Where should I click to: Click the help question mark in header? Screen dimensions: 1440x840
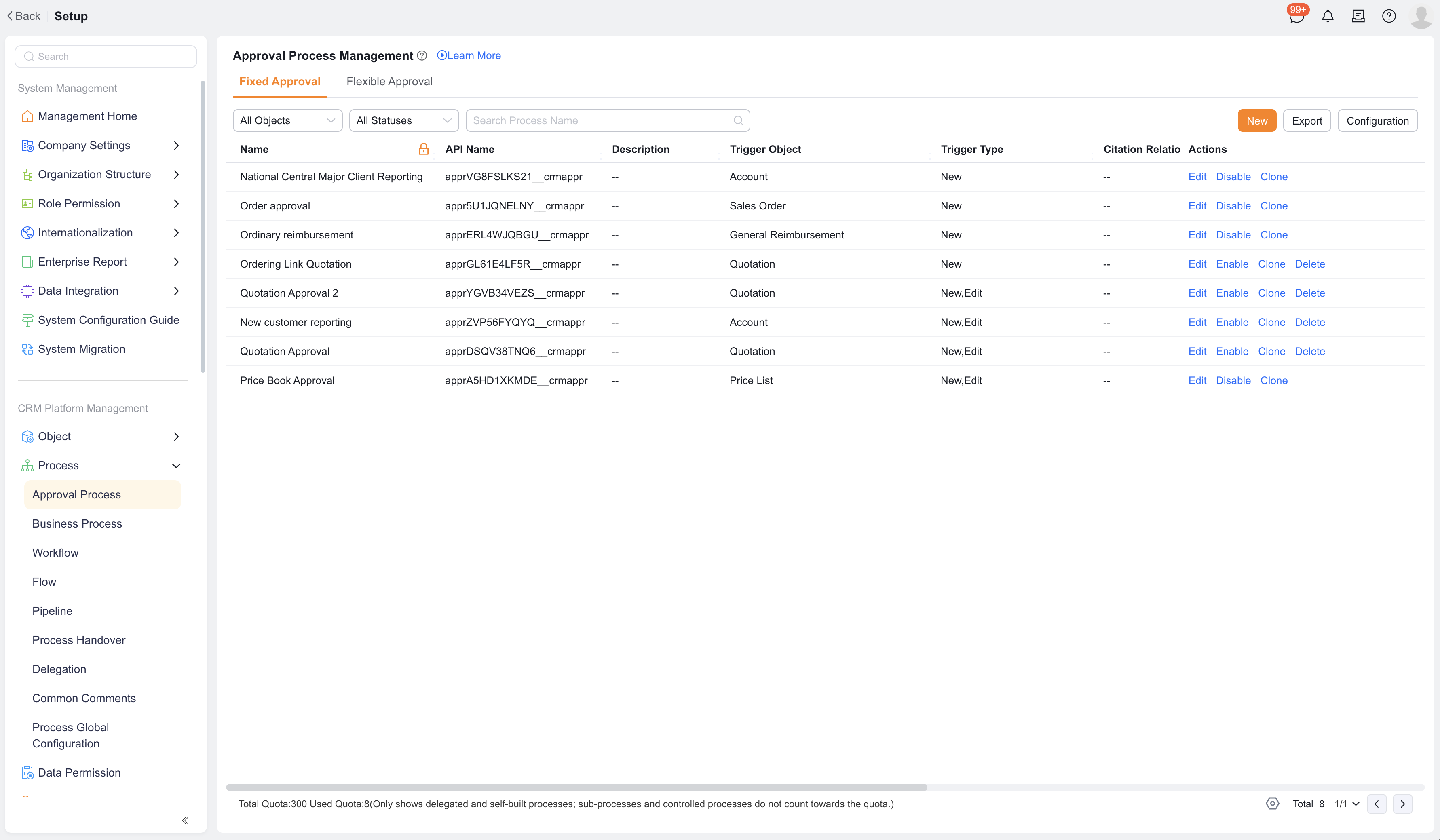[x=1389, y=16]
